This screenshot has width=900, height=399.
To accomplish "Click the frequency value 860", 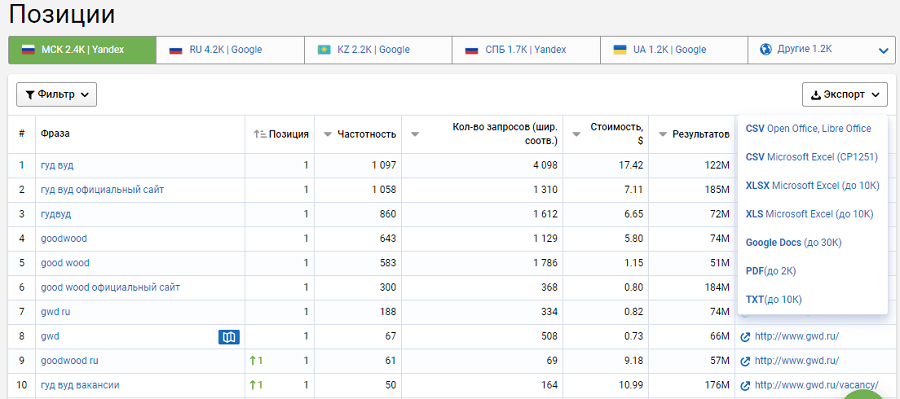I will point(387,214).
